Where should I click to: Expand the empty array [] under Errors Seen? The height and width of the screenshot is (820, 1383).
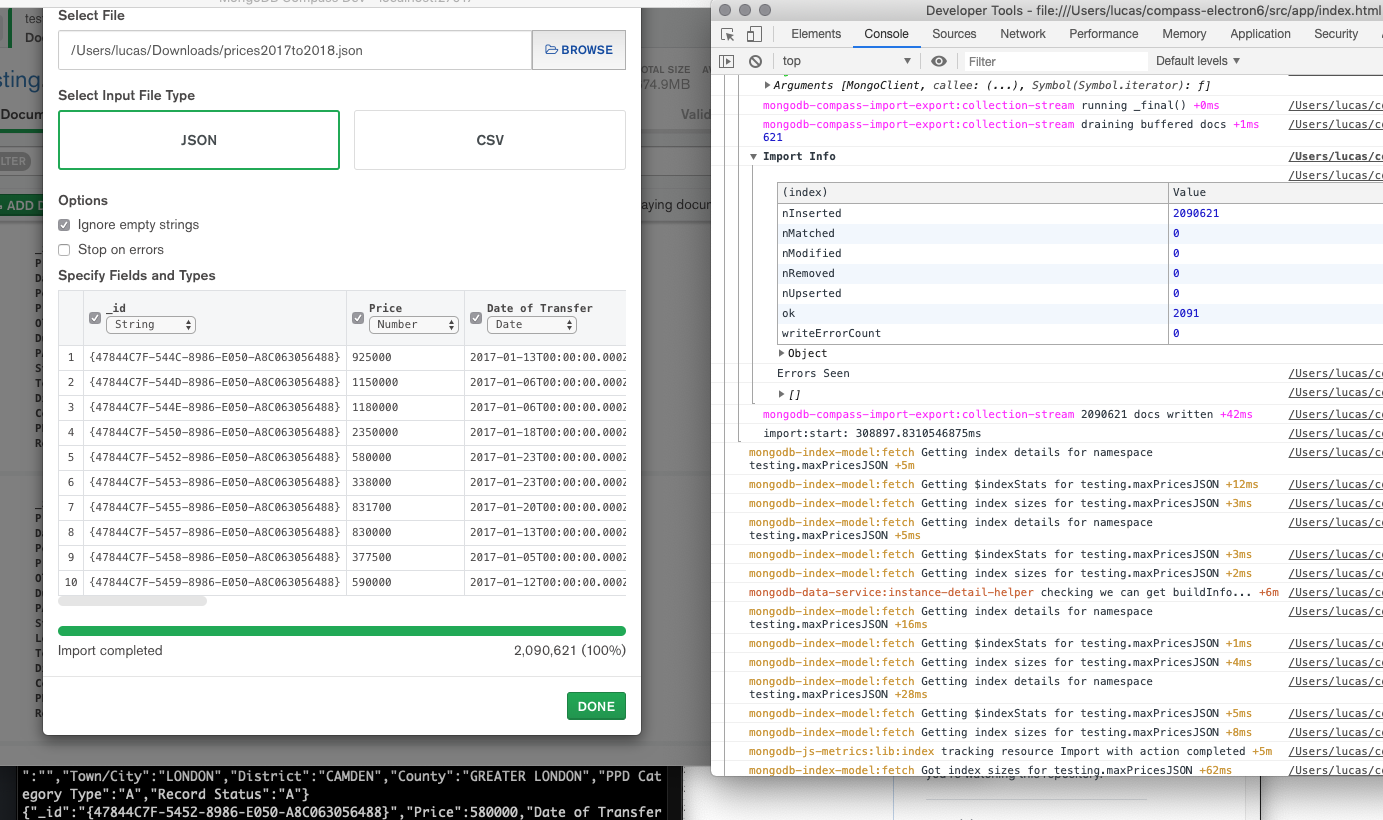tap(782, 394)
